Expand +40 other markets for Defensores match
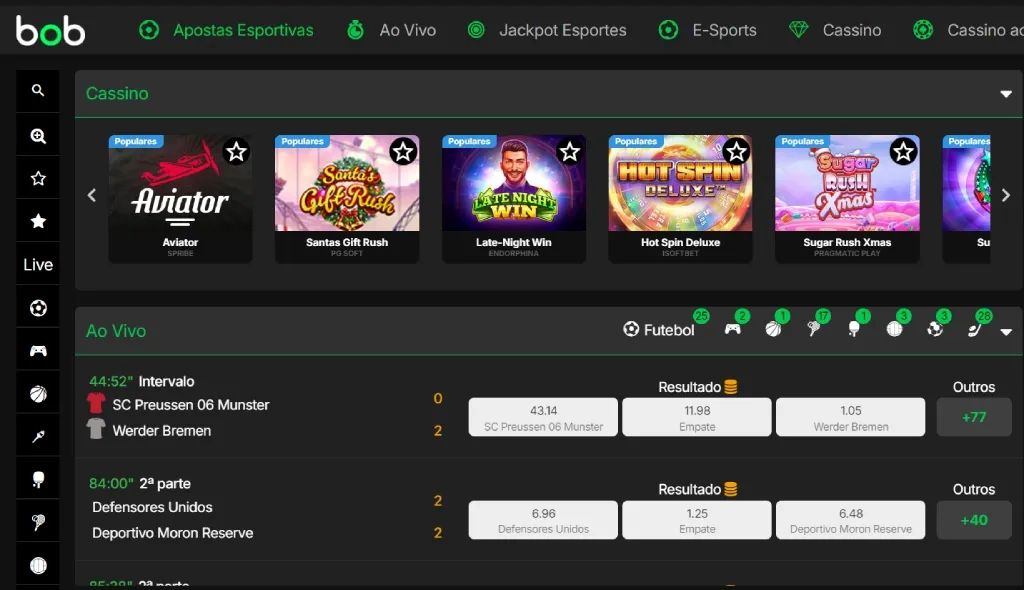This screenshot has height=590, width=1024. click(974, 520)
